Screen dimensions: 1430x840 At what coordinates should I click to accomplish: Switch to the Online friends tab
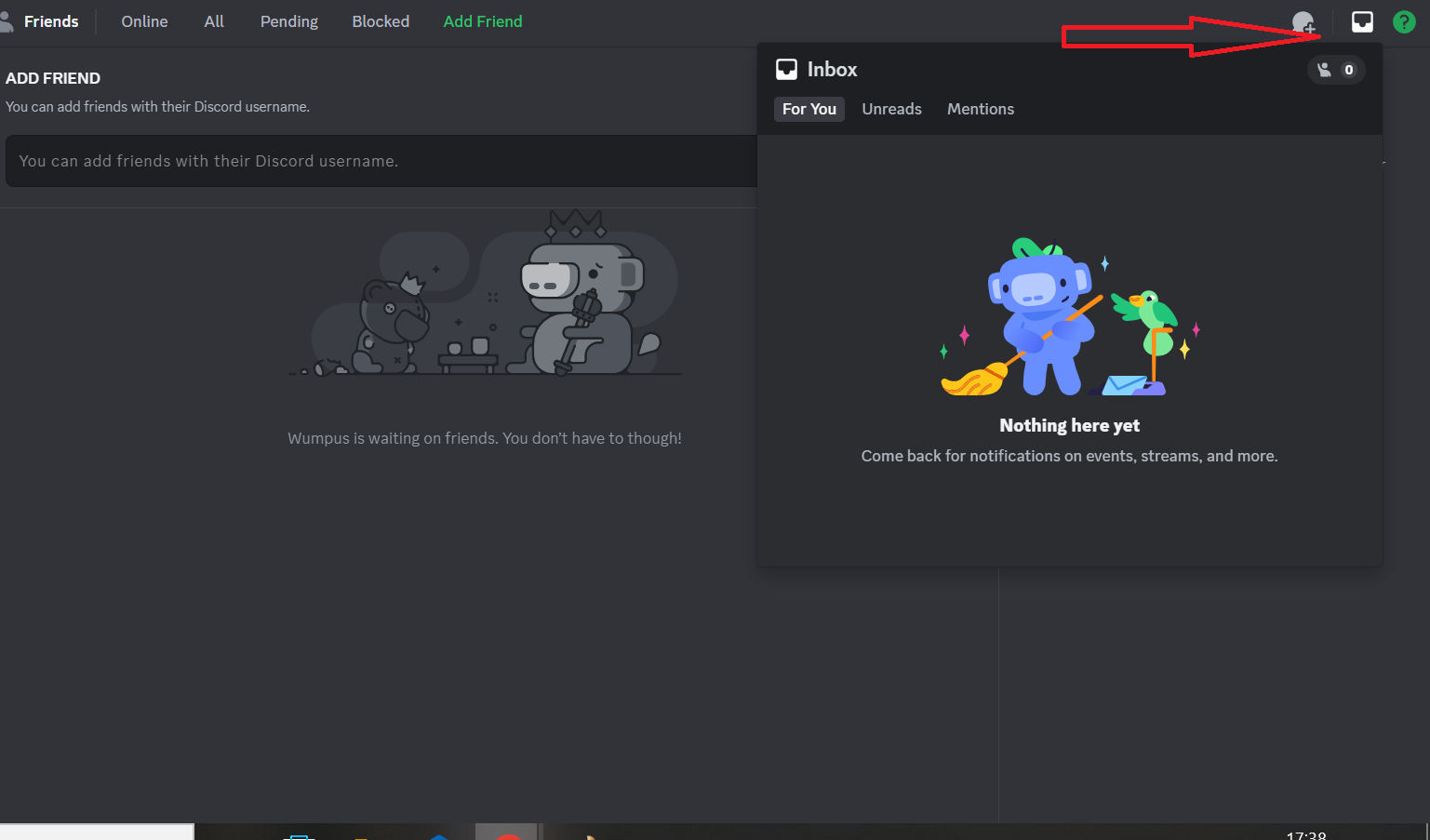pyautogui.click(x=144, y=21)
